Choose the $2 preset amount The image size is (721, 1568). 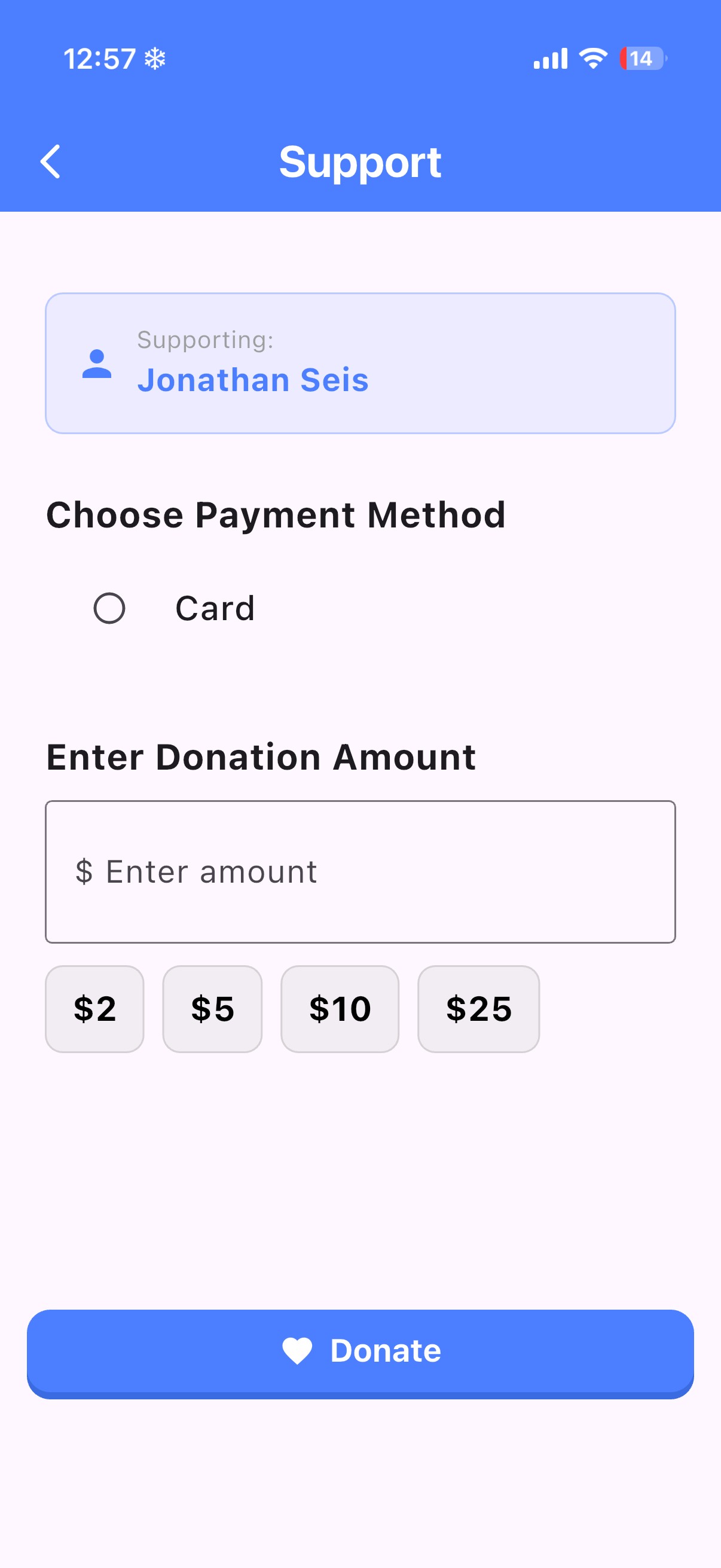pos(95,1009)
